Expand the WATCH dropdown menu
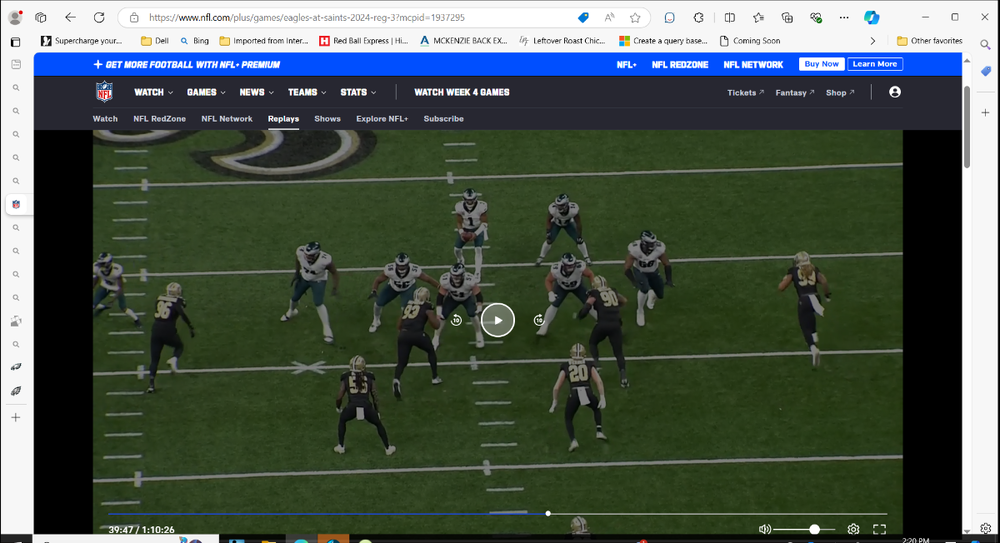 tap(153, 92)
